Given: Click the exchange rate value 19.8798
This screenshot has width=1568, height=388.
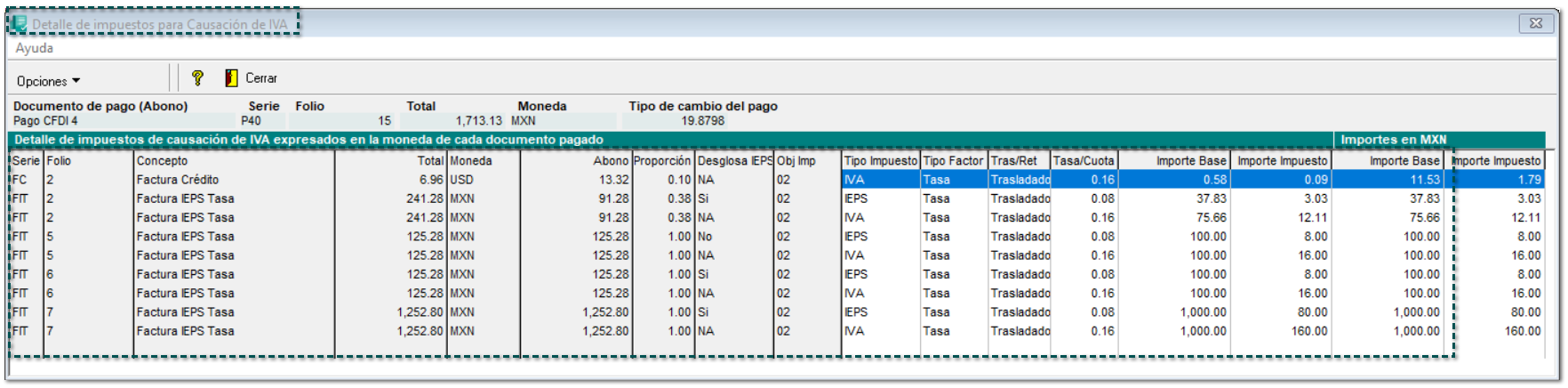Looking at the screenshot, I should click(x=702, y=121).
